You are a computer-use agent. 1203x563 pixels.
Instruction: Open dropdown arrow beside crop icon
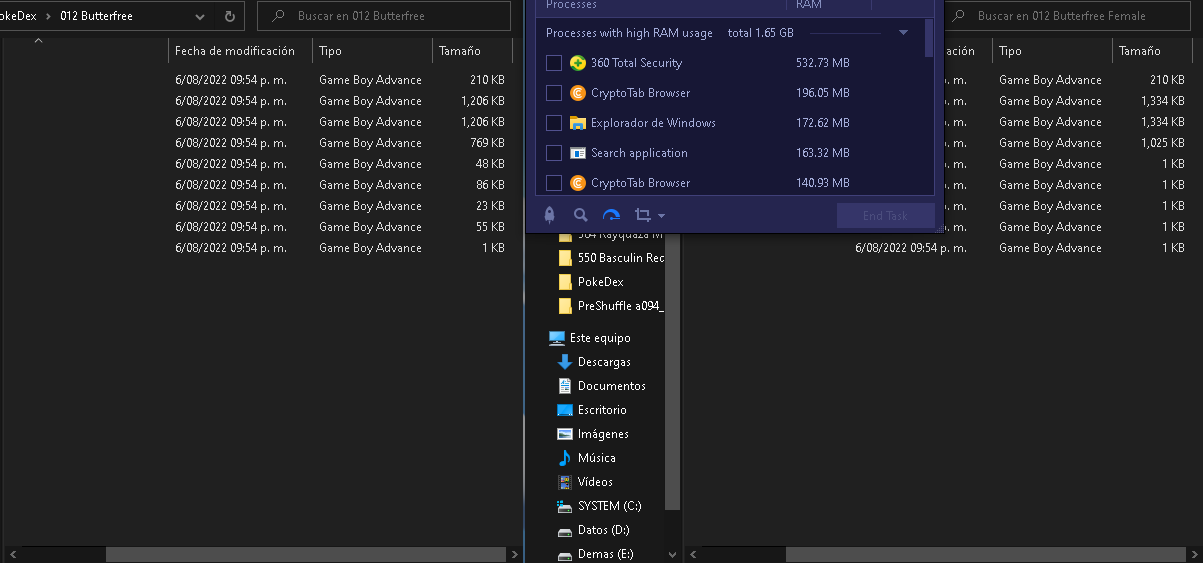(x=661, y=216)
